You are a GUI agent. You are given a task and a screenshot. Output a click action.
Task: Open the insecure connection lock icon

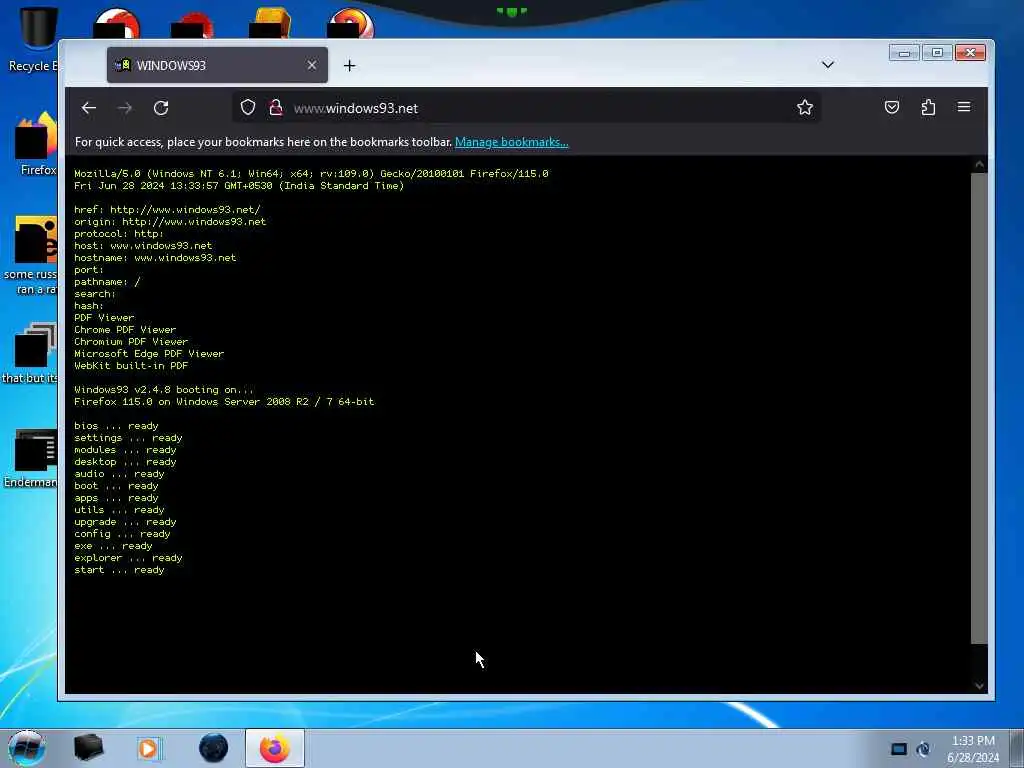[x=276, y=108]
